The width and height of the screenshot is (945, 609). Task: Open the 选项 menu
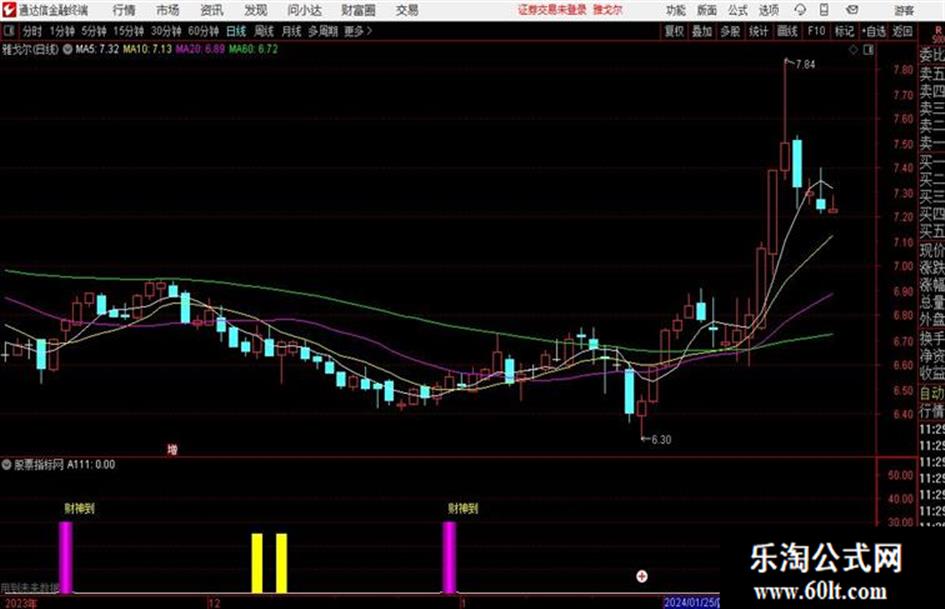click(x=769, y=10)
